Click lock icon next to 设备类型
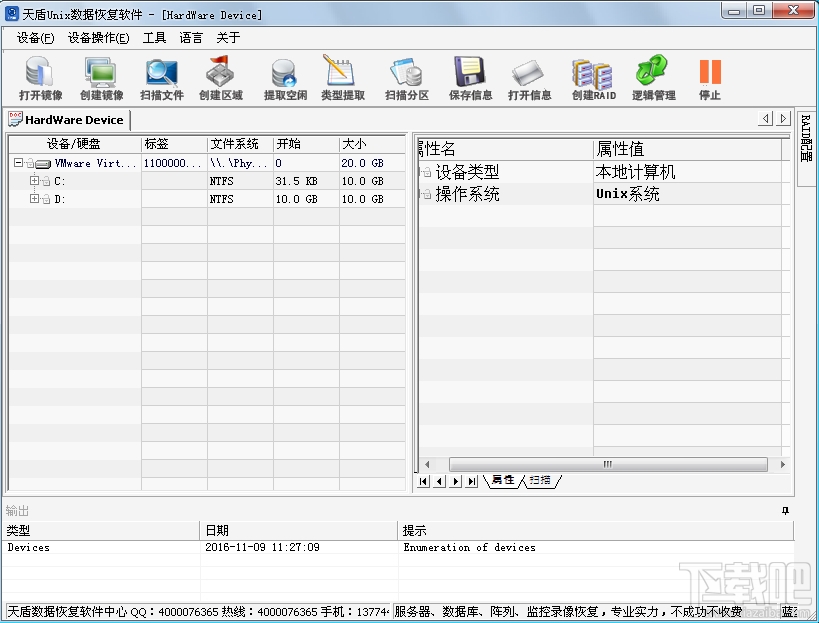 coord(427,172)
